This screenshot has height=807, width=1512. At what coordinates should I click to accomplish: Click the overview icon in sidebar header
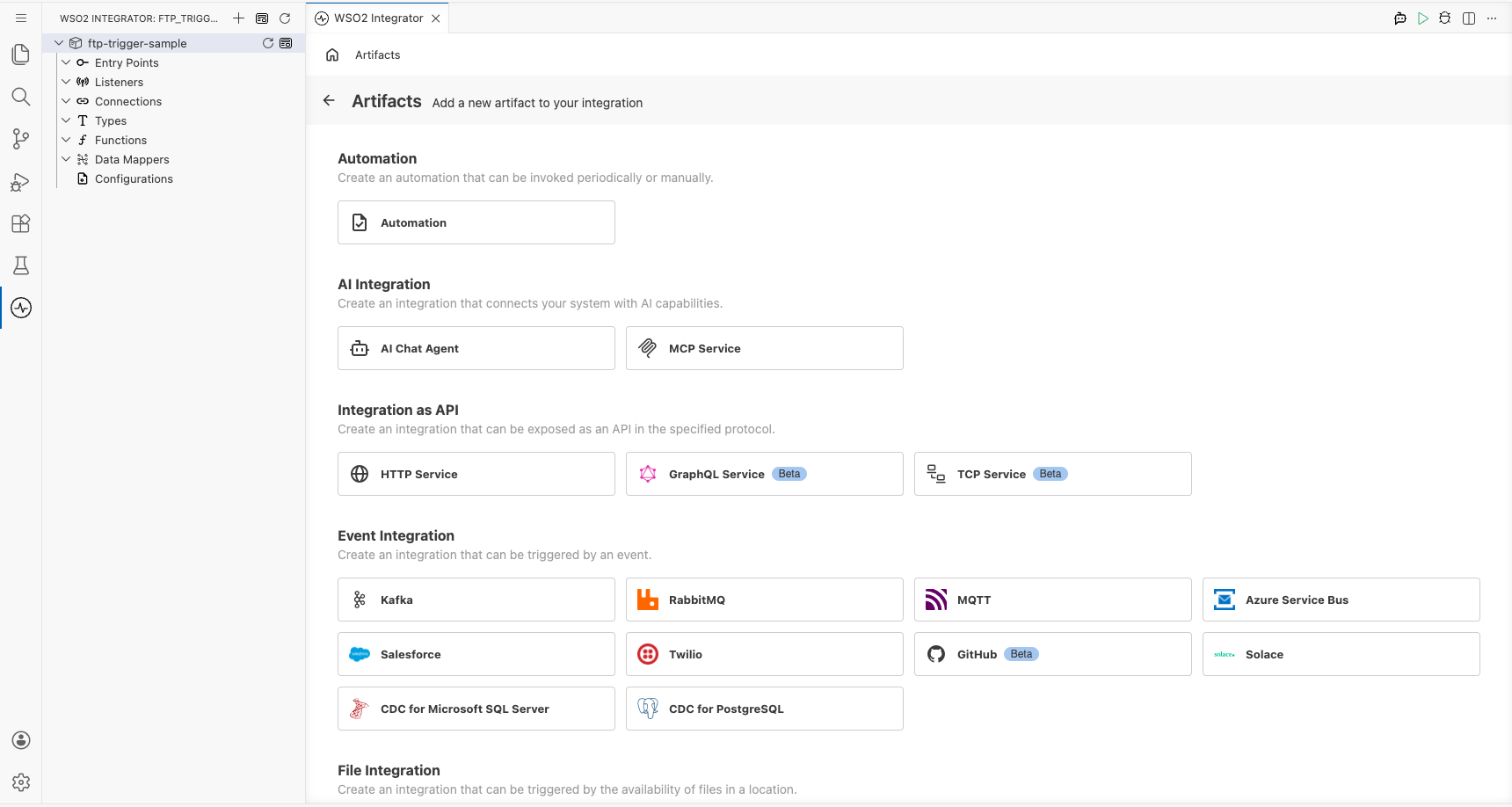pyautogui.click(x=262, y=18)
